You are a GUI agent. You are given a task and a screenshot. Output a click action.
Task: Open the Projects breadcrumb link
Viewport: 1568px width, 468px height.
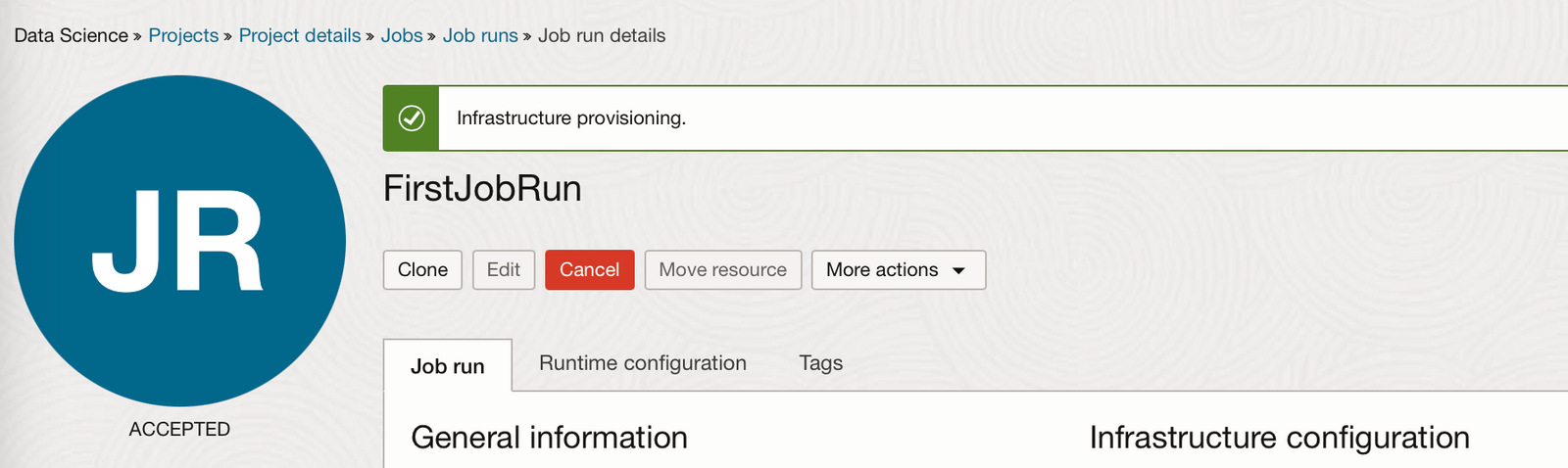[x=183, y=35]
